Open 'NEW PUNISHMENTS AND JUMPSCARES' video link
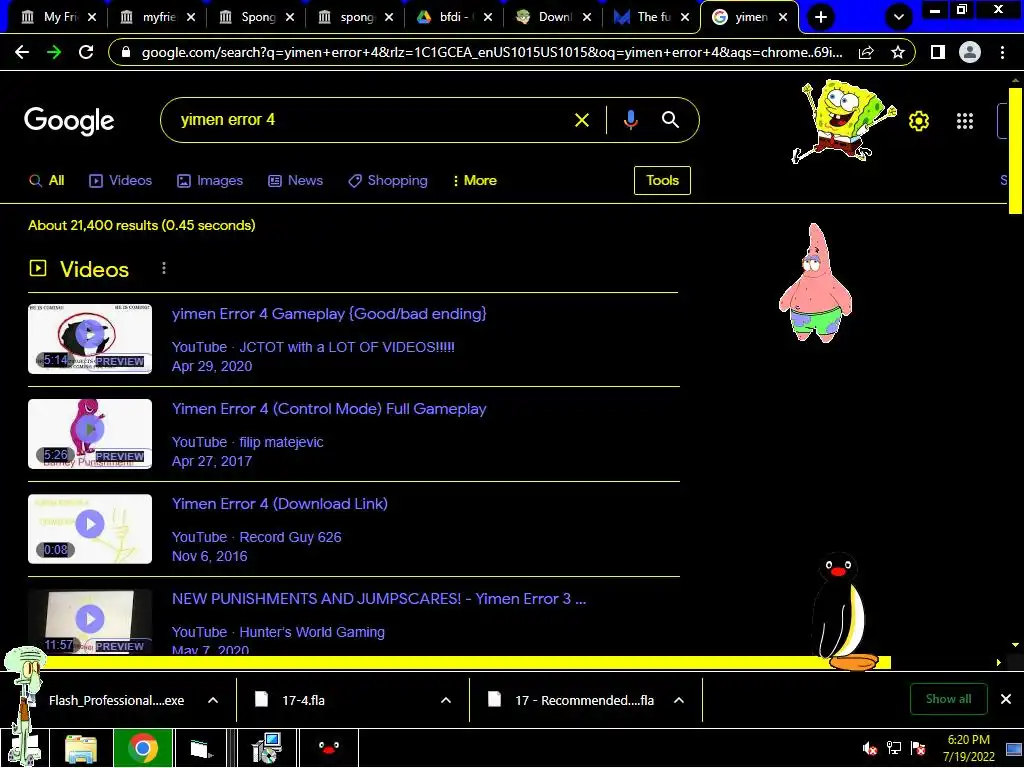This screenshot has width=1024, height=768. pos(379,599)
